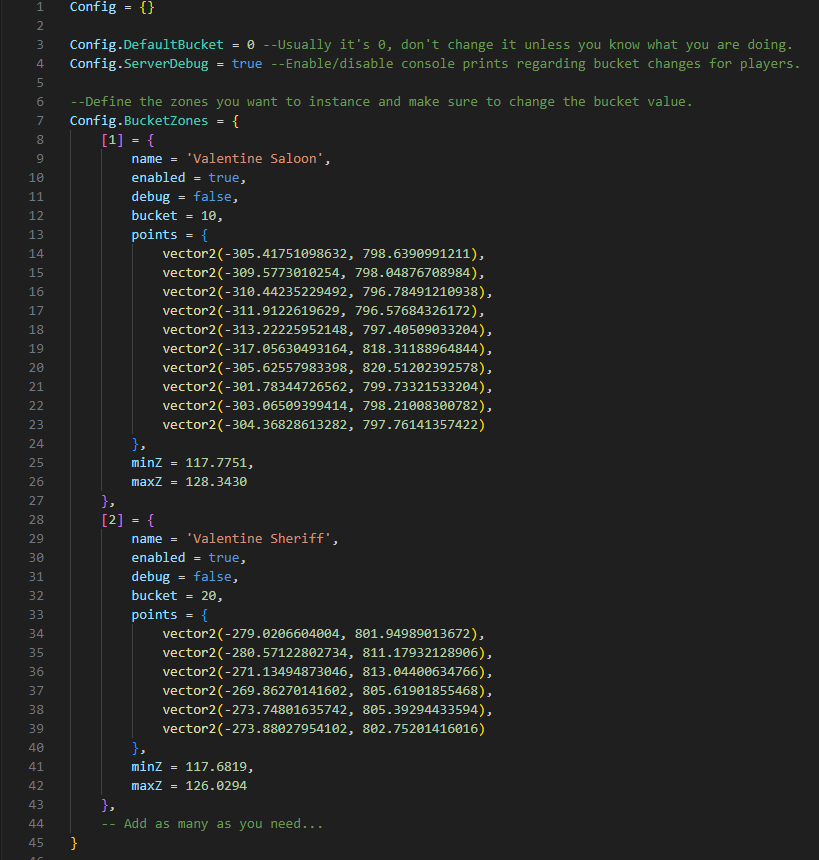Click the enabled = true value in Valentine Saloon
Viewport: 819px width, 860px height.
pos(224,177)
